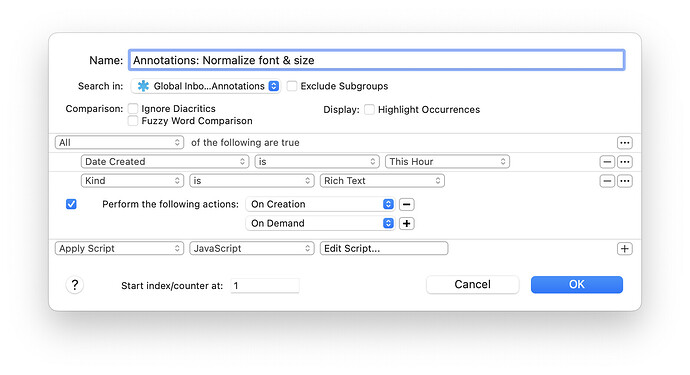Click the Global Inbox snowflake icon
Screen dimensions: 690x375
point(143,86)
